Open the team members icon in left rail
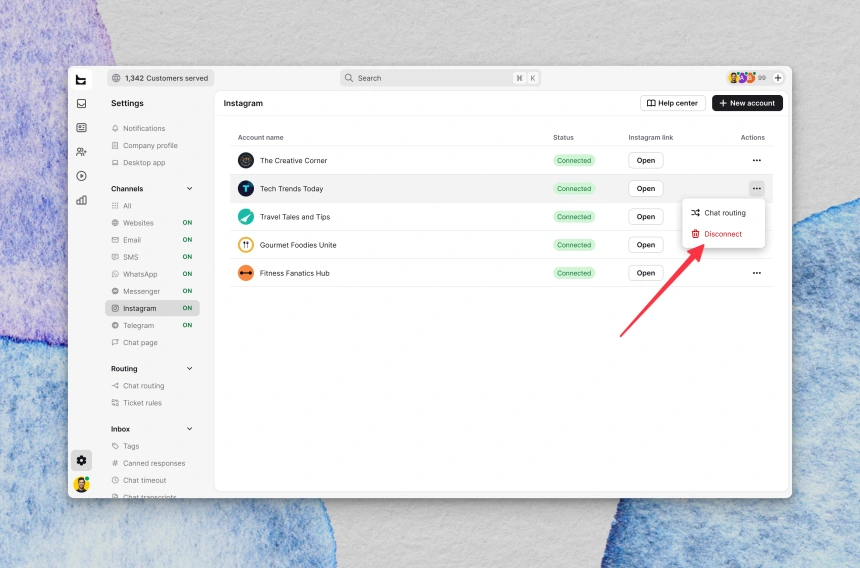The height and width of the screenshot is (568, 860). pyautogui.click(x=81, y=152)
